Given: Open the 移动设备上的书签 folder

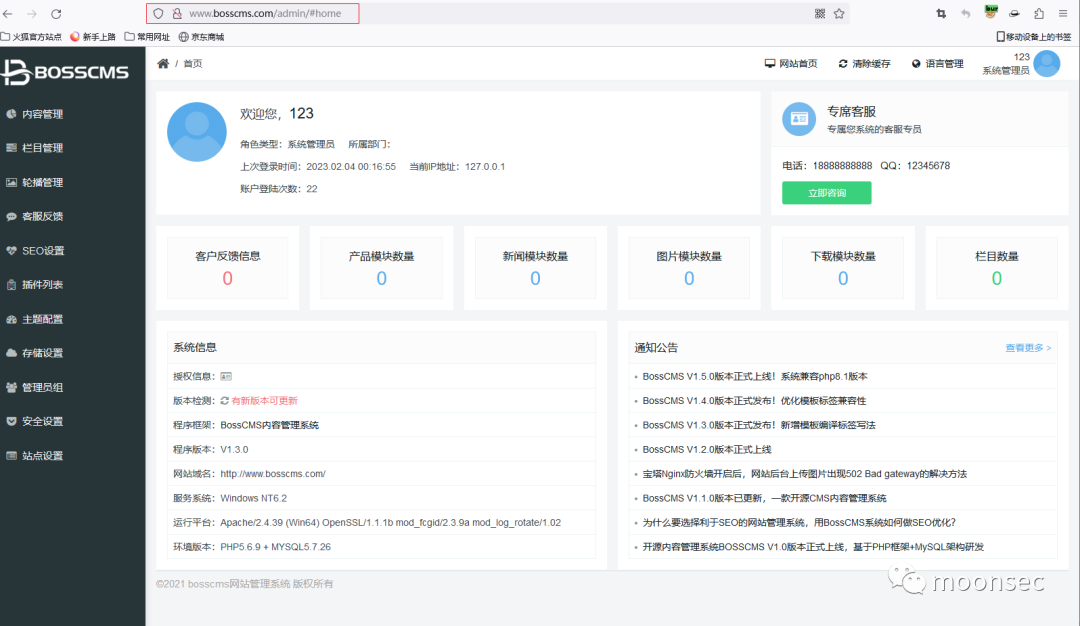Looking at the screenshot, I should pyautogui.click(x=1034, y=36).
